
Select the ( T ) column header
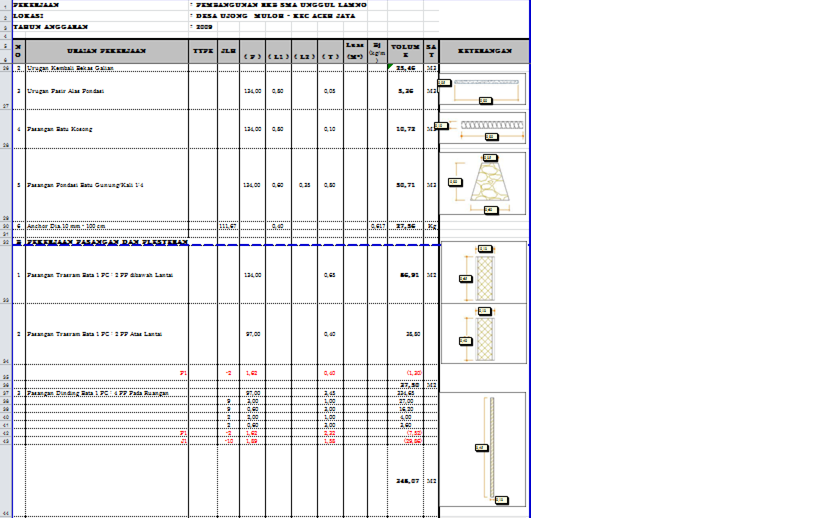tap(330, 51)
